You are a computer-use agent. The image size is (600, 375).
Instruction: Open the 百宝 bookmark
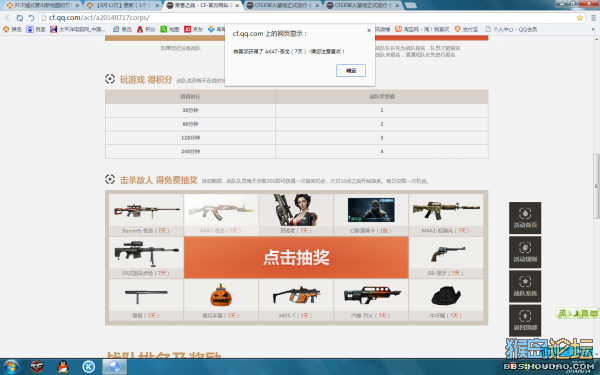point(36,29)
